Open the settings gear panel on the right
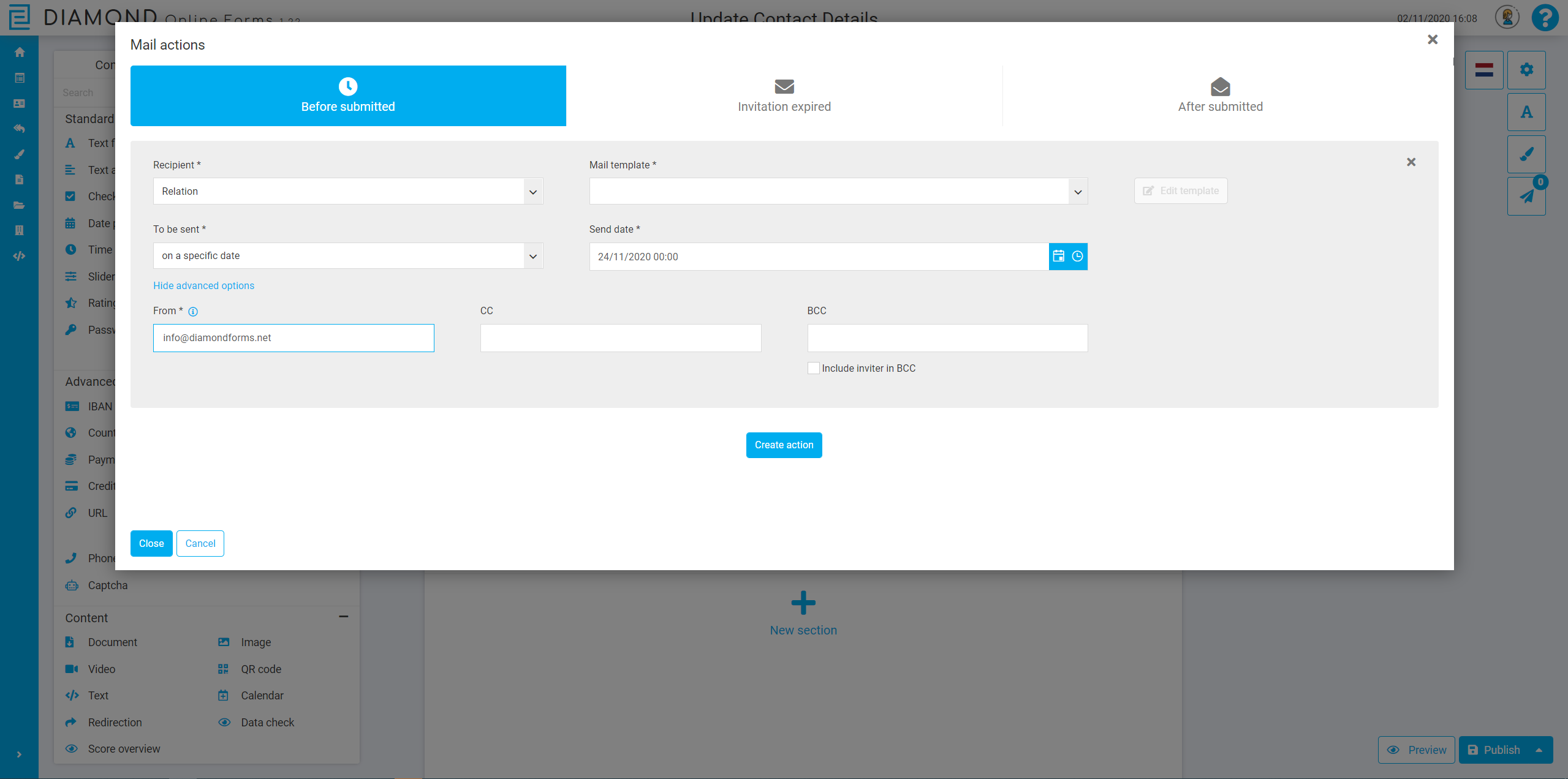The height and width of the screenshot is (779, 1568). pyautogui.click(x=1527, y=70)
